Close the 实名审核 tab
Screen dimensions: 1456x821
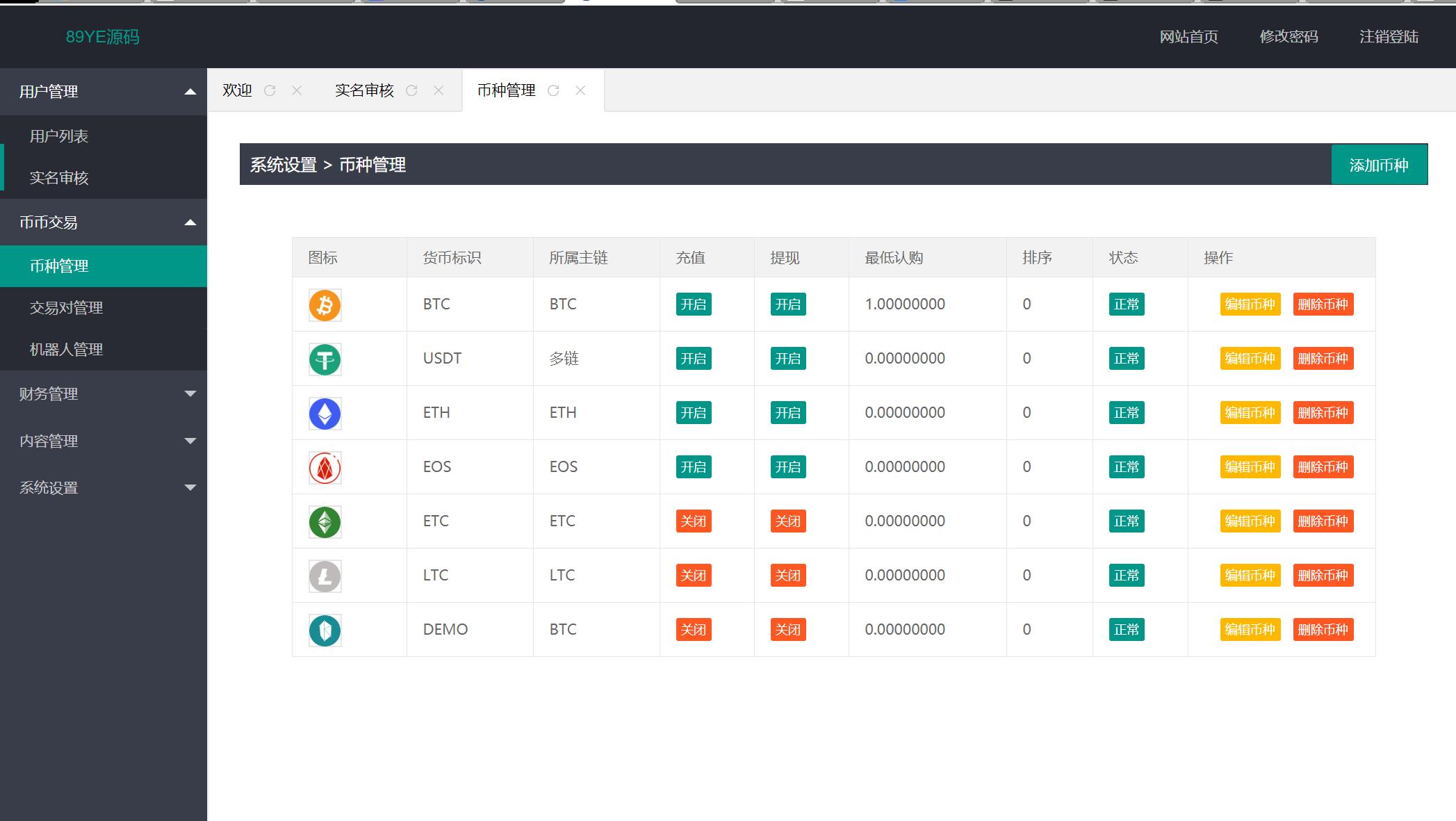[439, 90]
